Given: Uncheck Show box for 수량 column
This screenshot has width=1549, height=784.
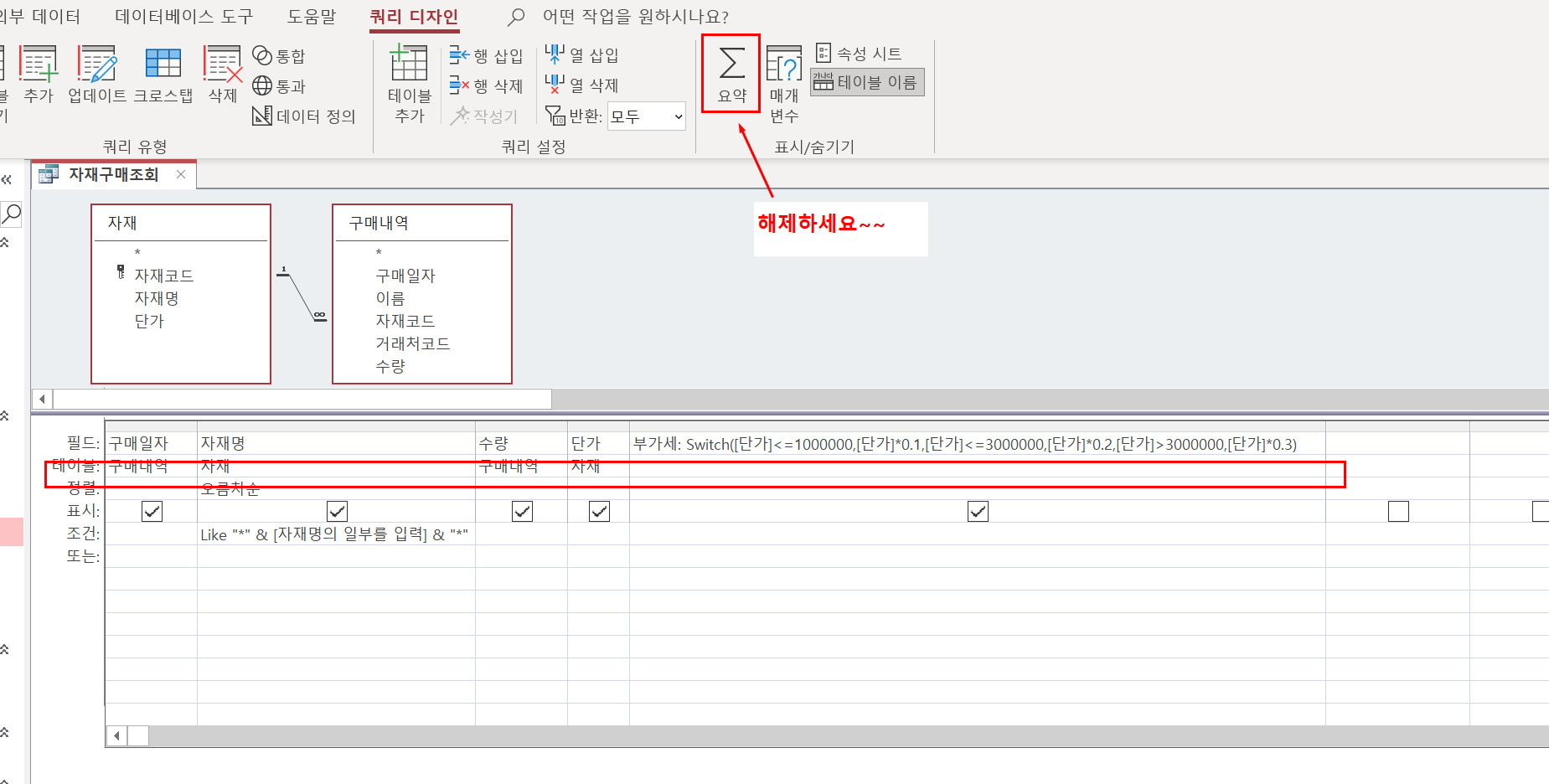Looking at the screenshot, I should pyautogui.click(x=522, y=511).
